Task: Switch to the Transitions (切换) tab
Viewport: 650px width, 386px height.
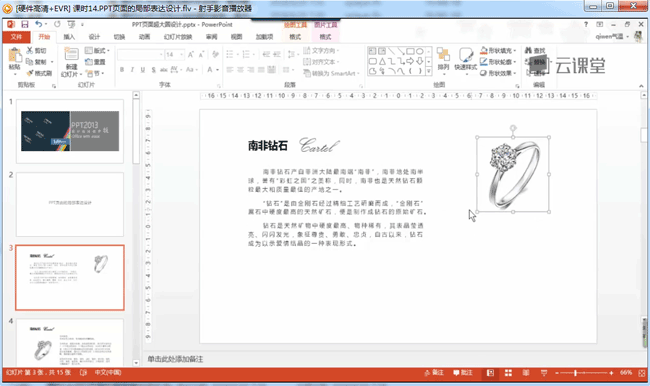Action: coord(119,37)
